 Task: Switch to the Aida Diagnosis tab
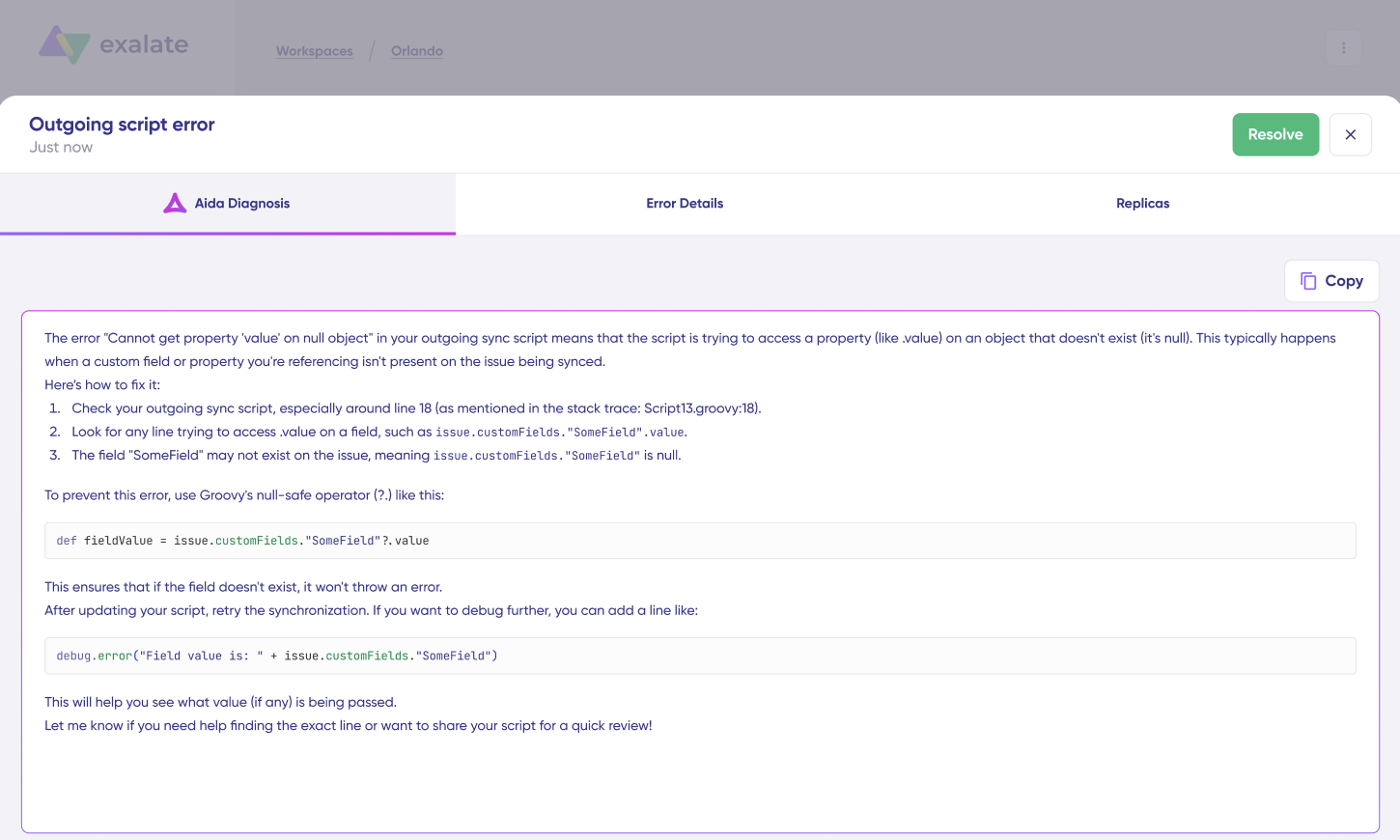(x=228, y=204)
